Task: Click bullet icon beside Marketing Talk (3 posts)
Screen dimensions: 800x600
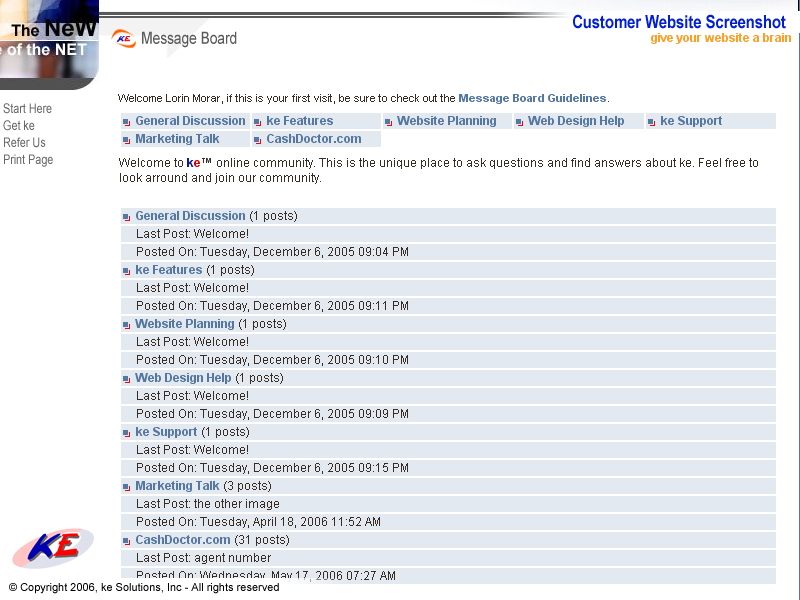Action: tap(127, 487)
